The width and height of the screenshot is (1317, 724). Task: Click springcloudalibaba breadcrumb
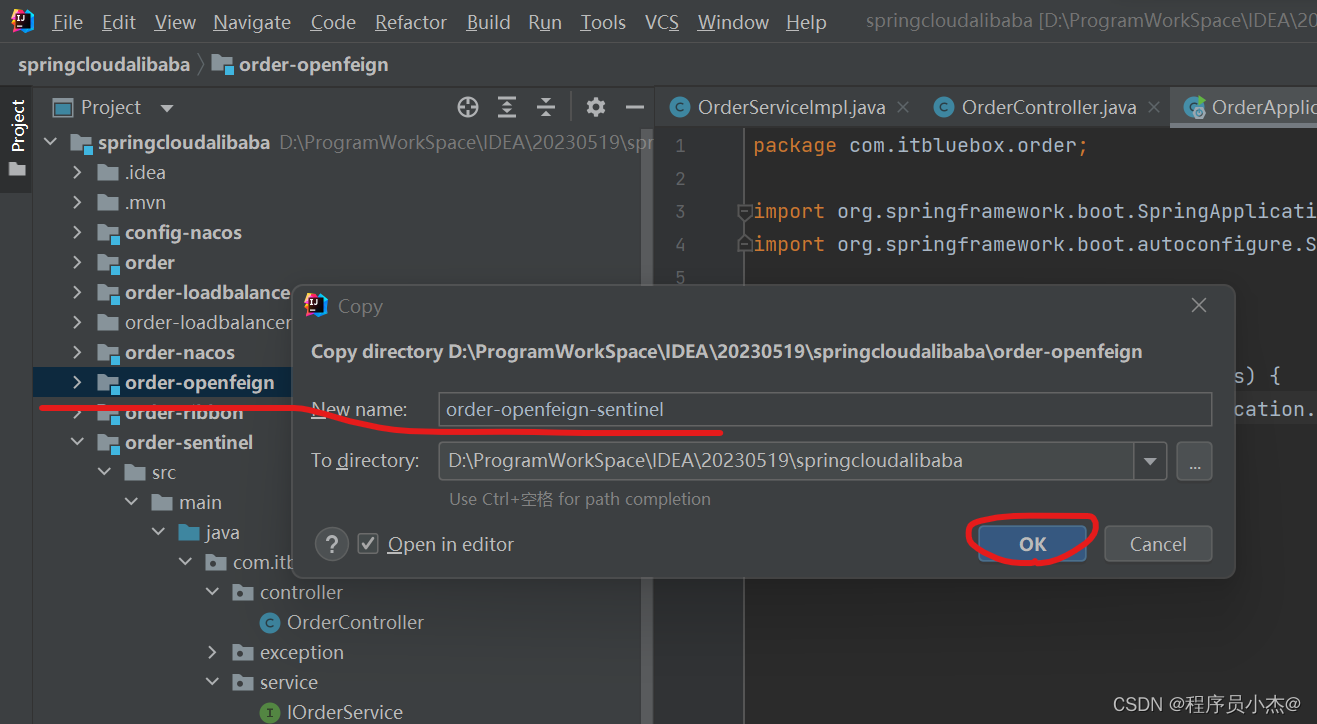[104, 65]
